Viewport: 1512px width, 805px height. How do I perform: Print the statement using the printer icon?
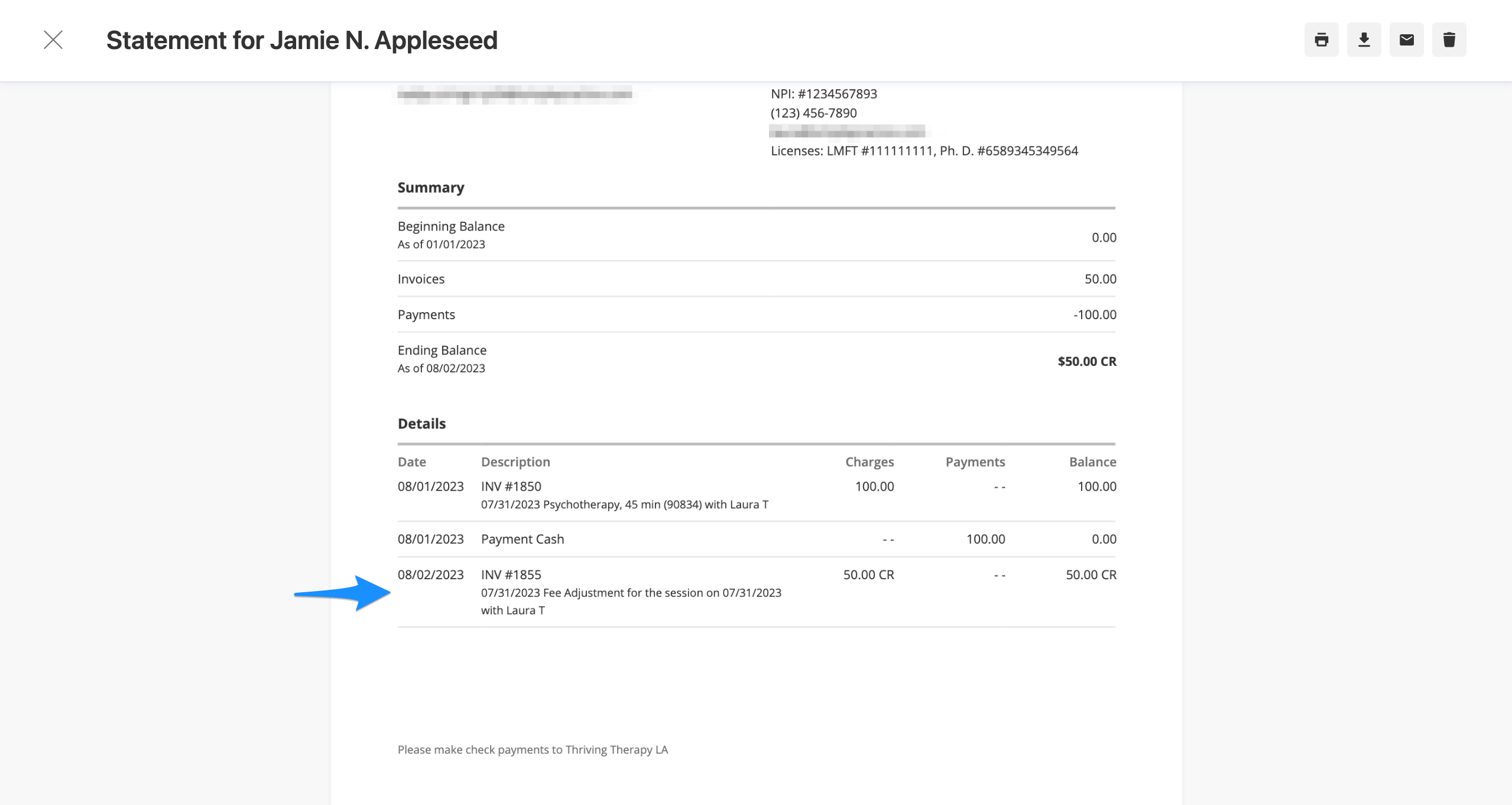[1322, 40]
